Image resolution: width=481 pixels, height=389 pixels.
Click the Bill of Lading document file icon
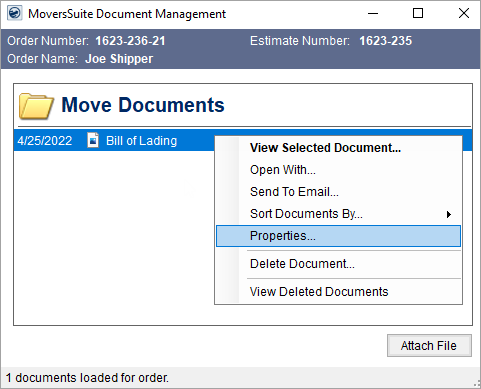[x=93, y=140]
